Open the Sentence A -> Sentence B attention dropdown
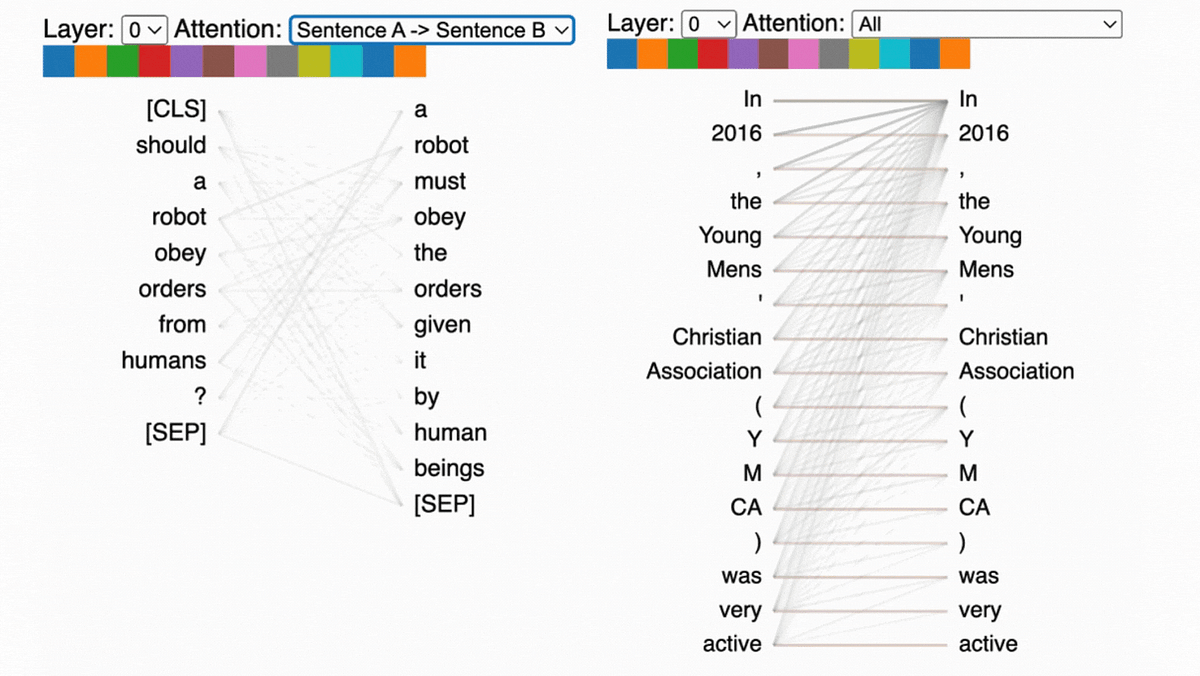 pyautogui.click(x=432, y=30)
